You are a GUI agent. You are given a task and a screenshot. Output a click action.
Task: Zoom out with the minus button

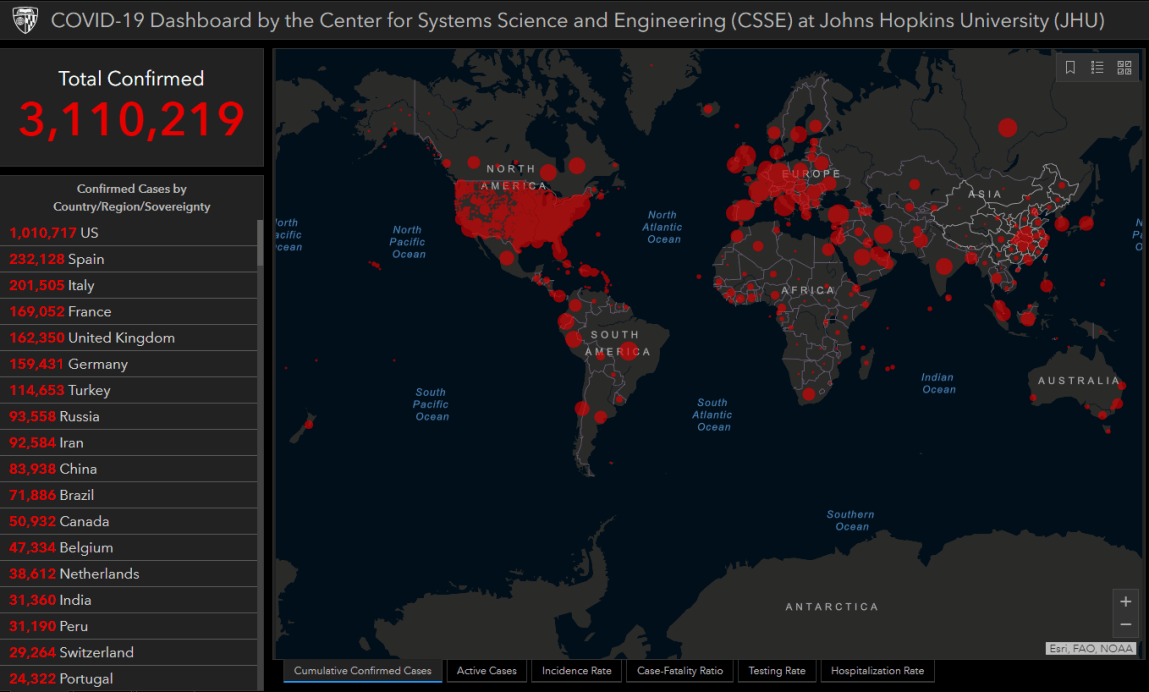tap(1126, 625)
